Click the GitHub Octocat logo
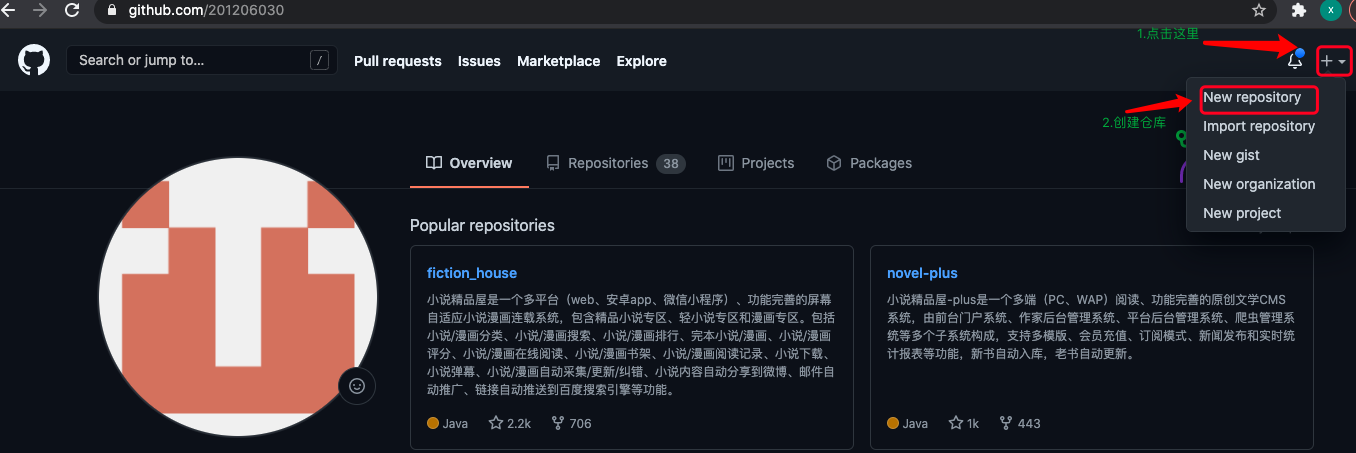1356x453 pixels. [34, 60]
